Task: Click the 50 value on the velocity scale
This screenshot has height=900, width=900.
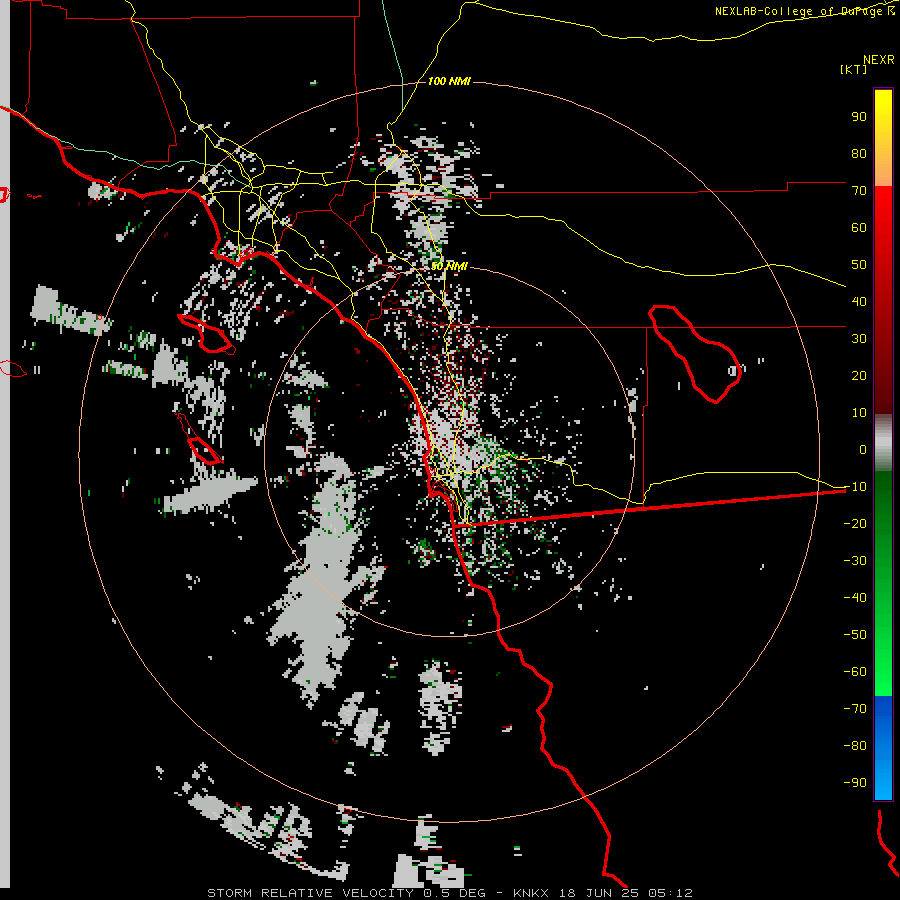Action: (x=859, y=265)
